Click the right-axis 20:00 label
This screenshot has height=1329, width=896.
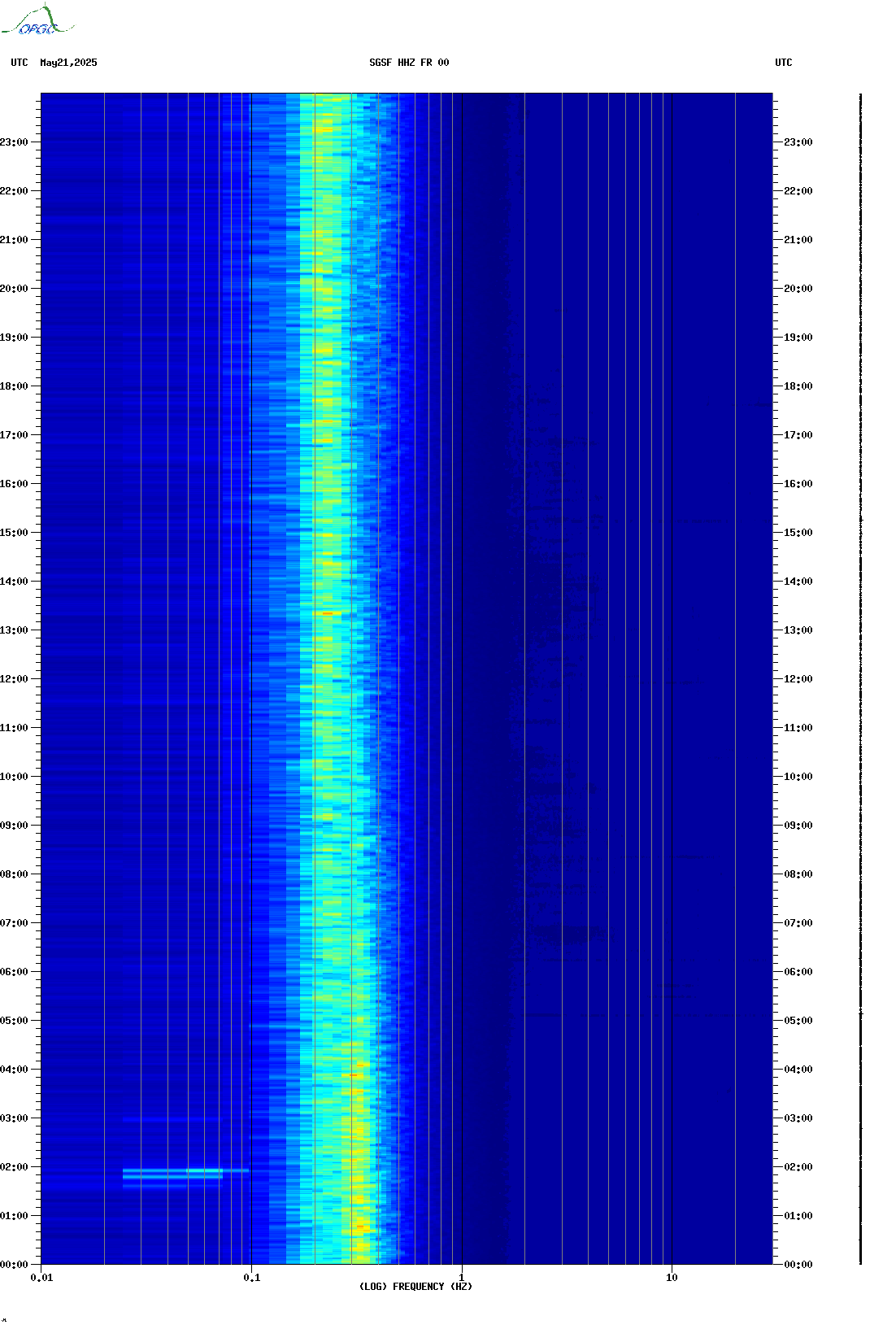[x=798, y=289]
